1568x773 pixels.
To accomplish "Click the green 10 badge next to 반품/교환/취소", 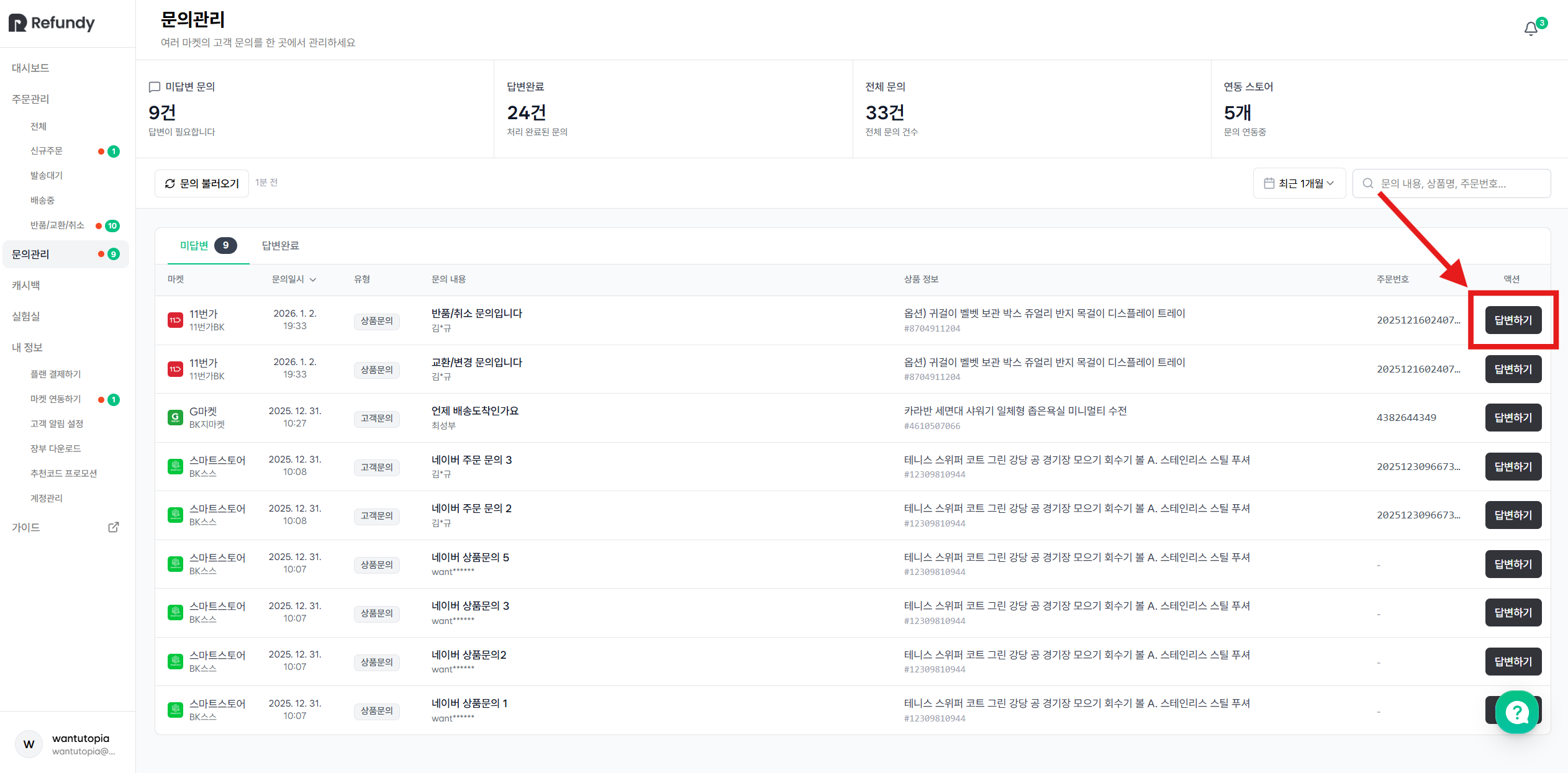I will pyautogui.click(x=112, y=226).
